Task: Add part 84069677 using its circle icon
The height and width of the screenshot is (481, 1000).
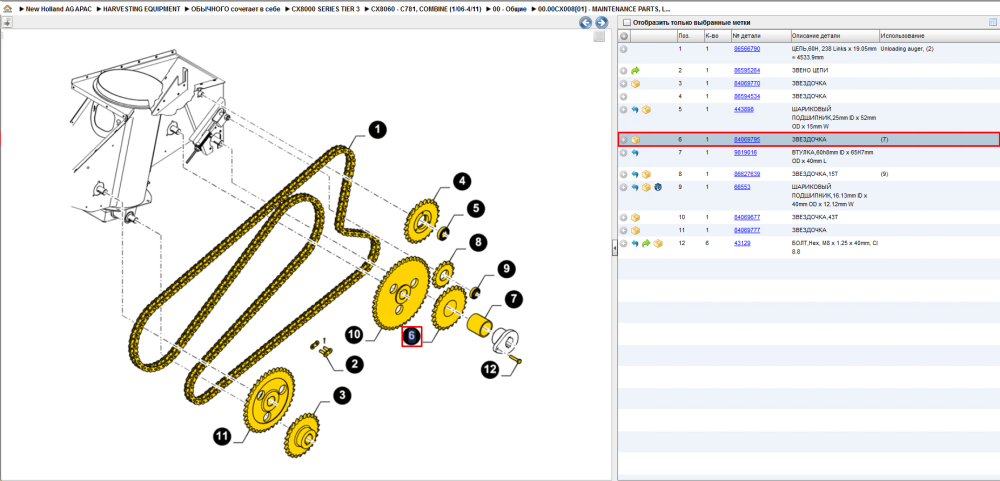Action: (624, 218)
